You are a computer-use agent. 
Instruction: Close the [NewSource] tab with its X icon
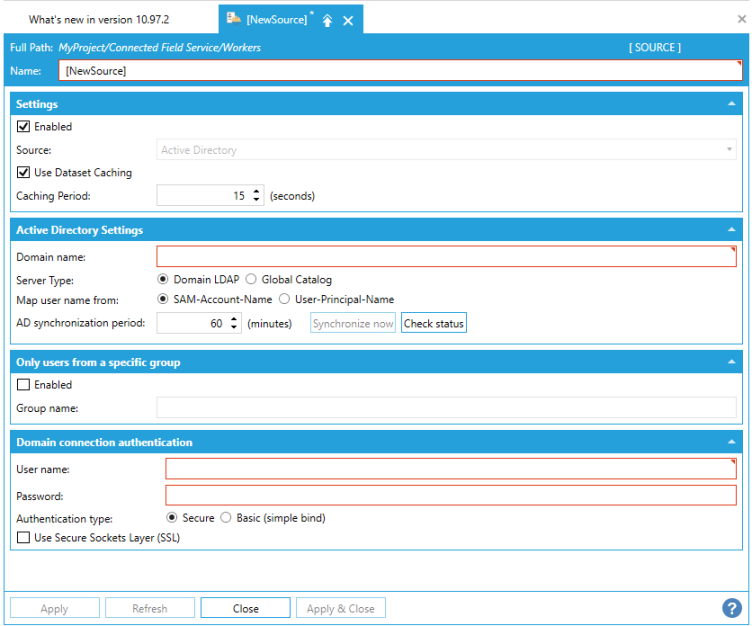coord(348,20)
